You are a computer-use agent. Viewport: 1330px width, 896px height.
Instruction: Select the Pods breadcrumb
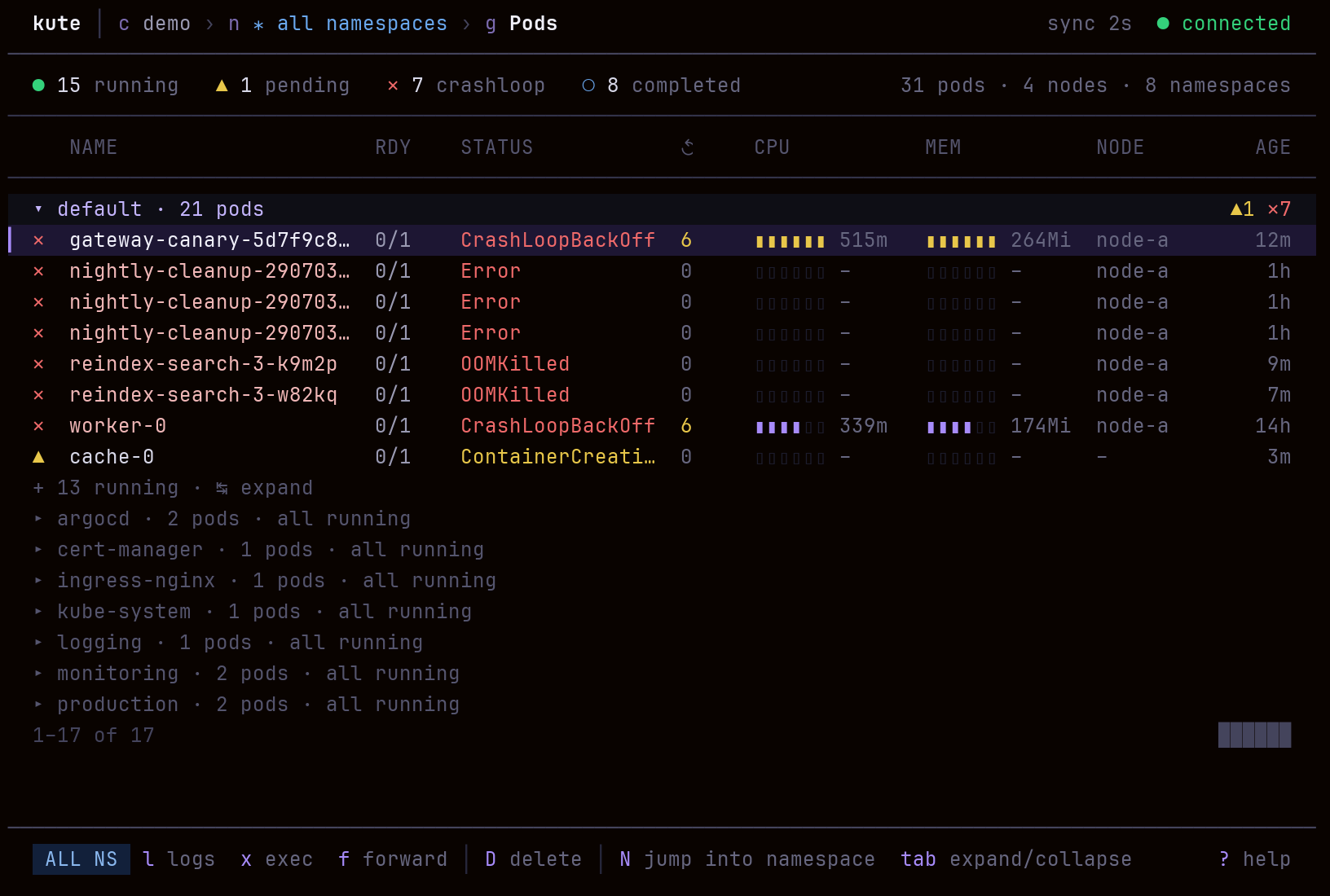tap(522, 24)
